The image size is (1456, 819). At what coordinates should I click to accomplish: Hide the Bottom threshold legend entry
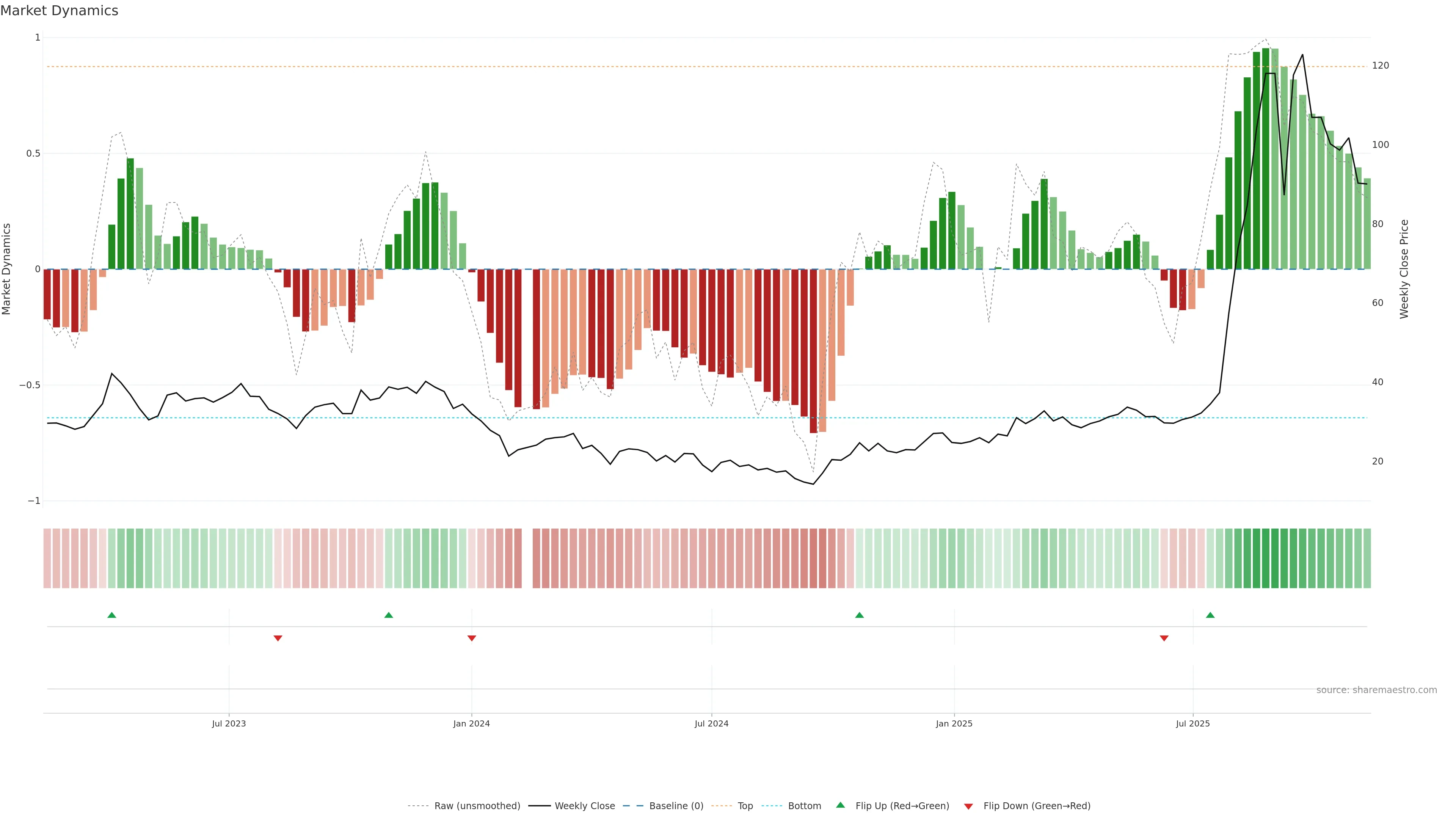(x=804, y=806)
